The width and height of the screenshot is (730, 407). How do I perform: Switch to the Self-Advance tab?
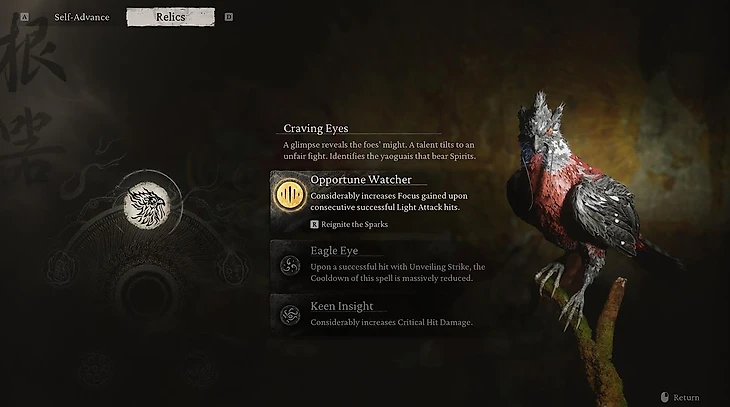[x=81, y=17]
